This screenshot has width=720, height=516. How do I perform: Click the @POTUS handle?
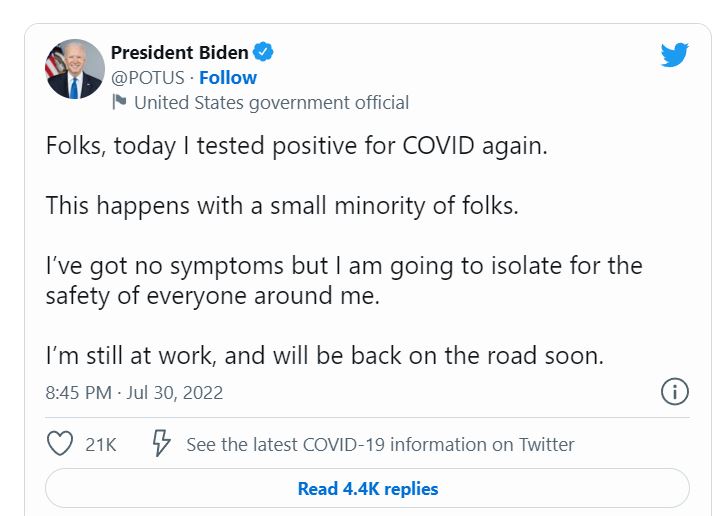[148, 77]
